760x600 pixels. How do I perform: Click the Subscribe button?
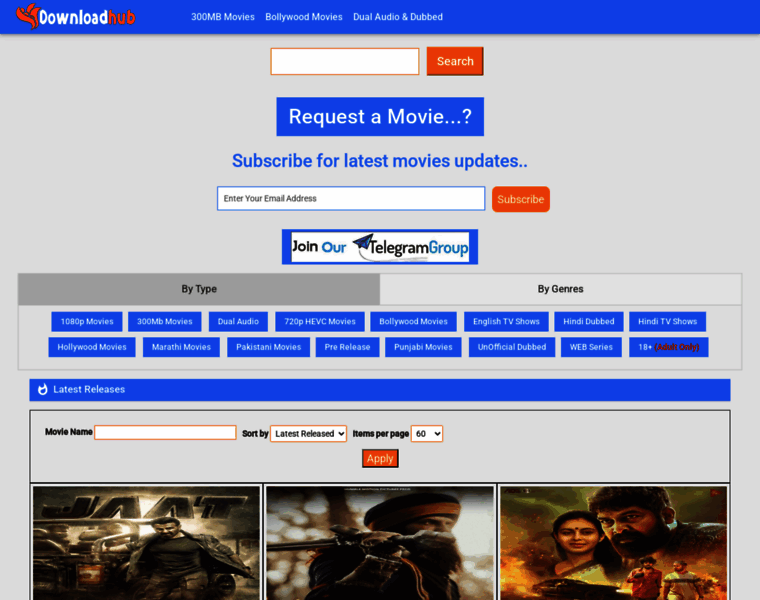[x=521, y=199]
